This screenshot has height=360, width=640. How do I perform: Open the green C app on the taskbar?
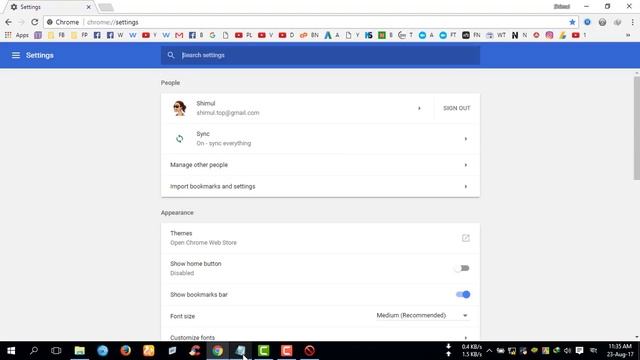(x=264, y=351)
